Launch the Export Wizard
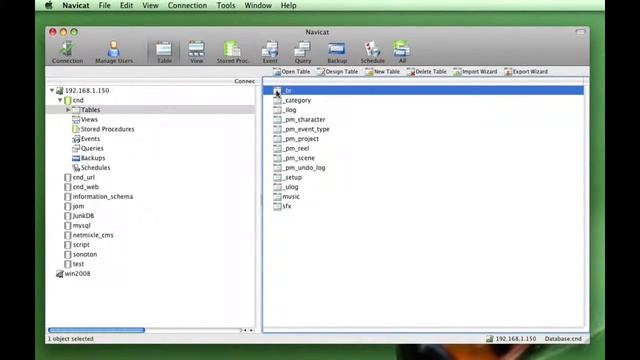640x360 pixels. point(526,72)
